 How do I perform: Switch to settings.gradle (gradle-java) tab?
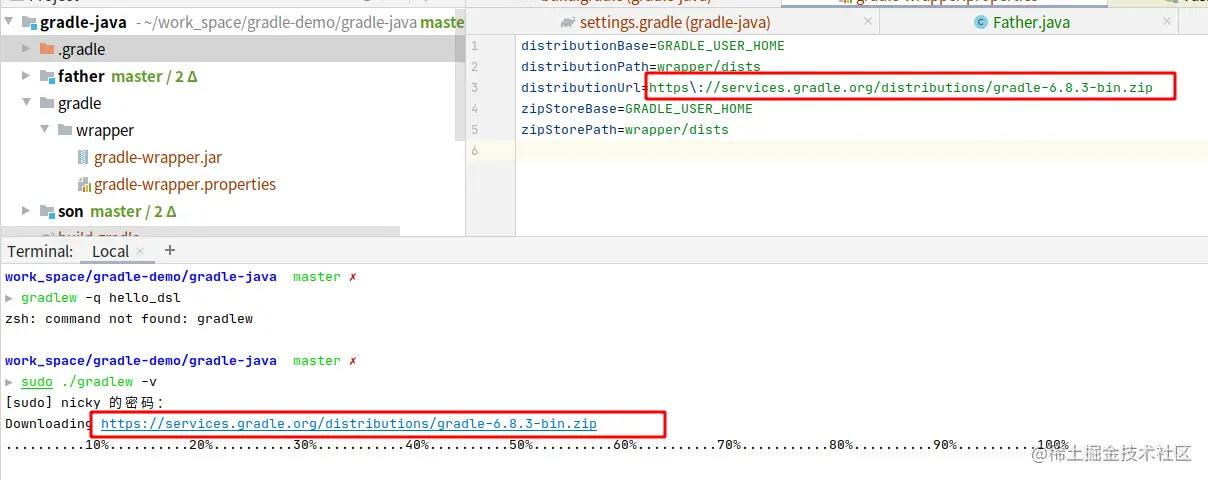point(675,22)
